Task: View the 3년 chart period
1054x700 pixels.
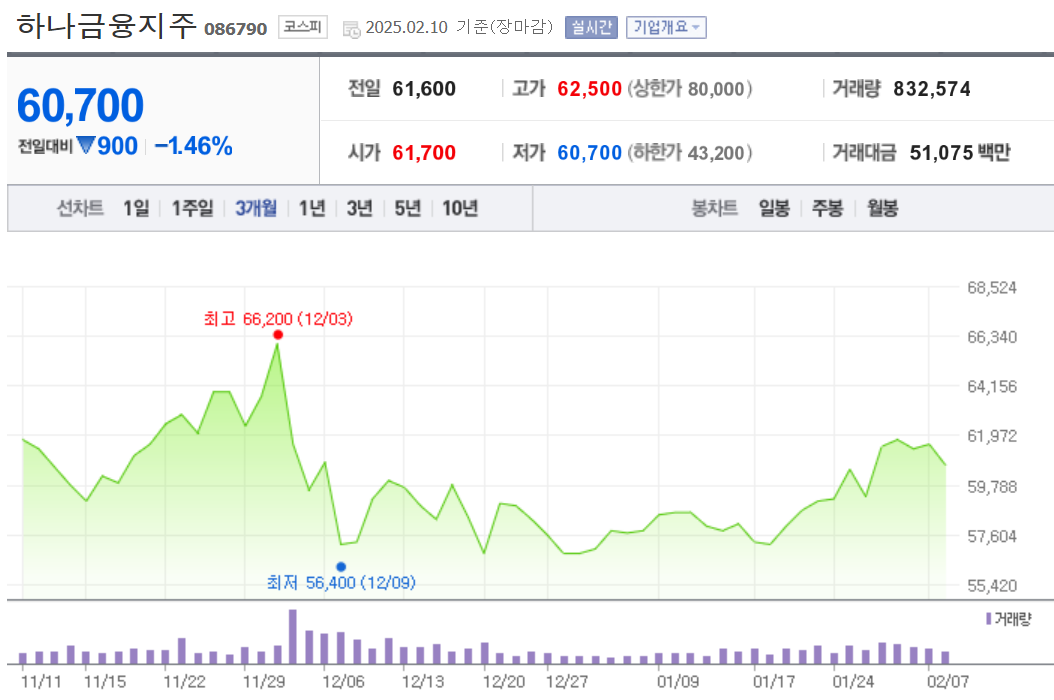Action: coord(359,210)
